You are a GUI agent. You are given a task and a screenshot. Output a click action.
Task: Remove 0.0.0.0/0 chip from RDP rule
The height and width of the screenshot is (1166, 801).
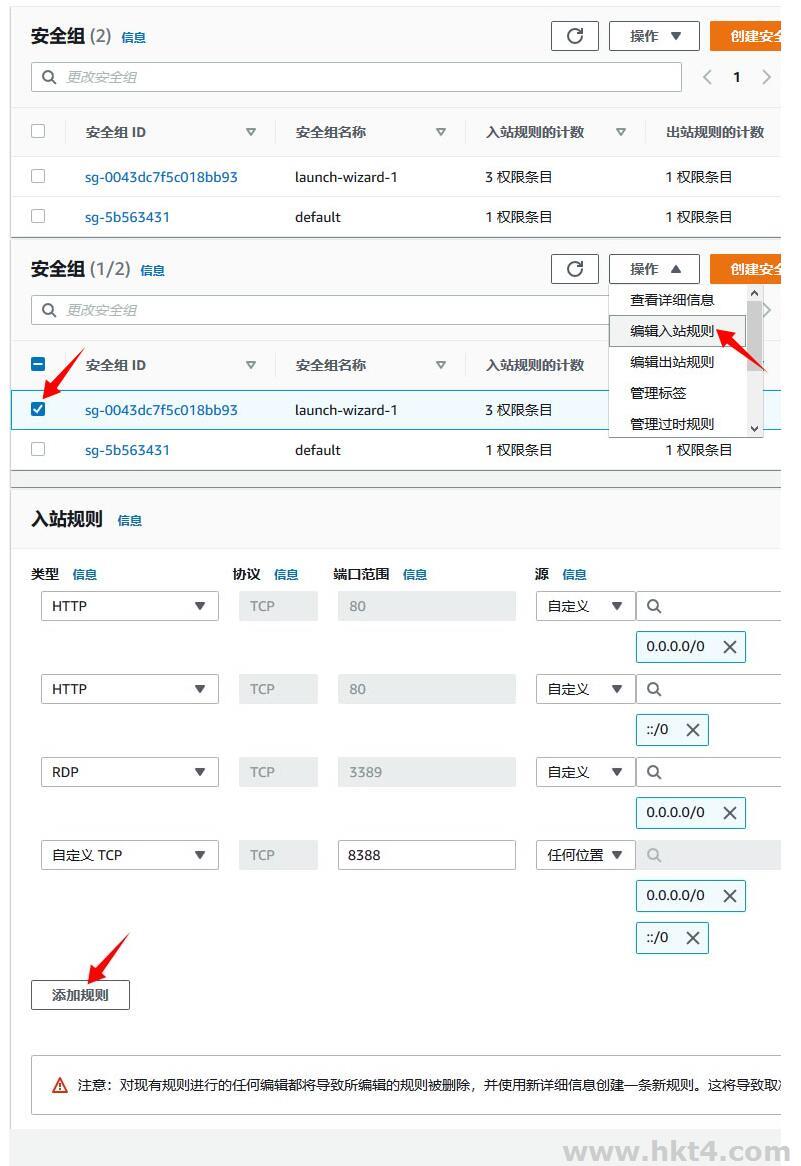pyautogui.click(x=730, y=813)
